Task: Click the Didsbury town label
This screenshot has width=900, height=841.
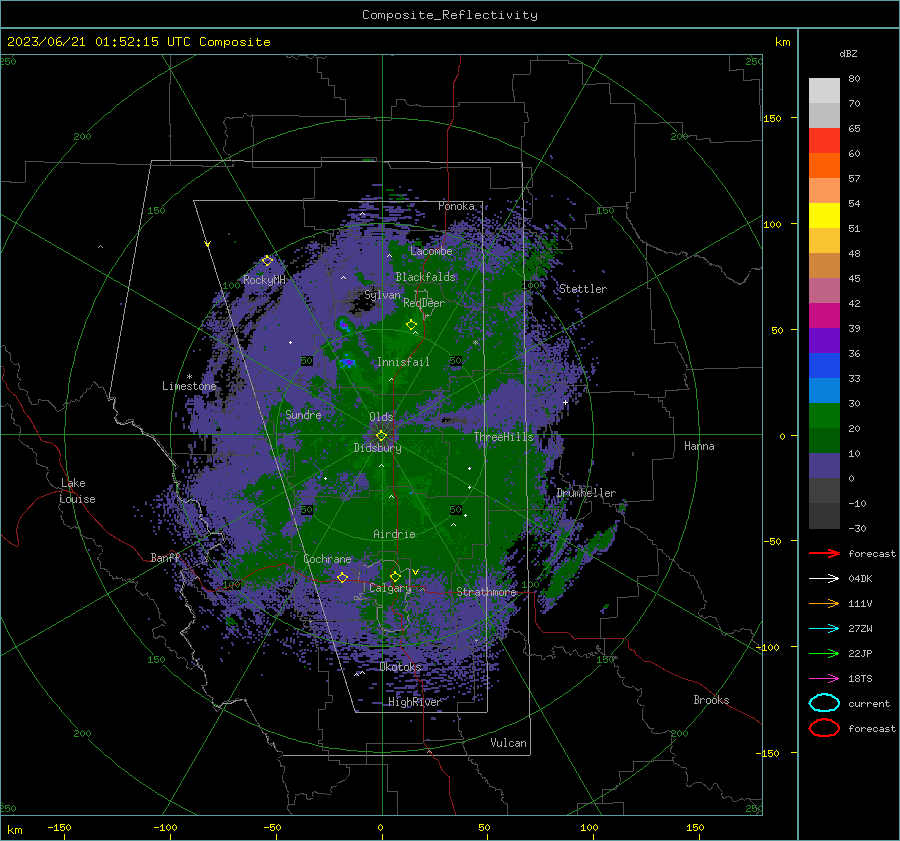Action: 377,448
